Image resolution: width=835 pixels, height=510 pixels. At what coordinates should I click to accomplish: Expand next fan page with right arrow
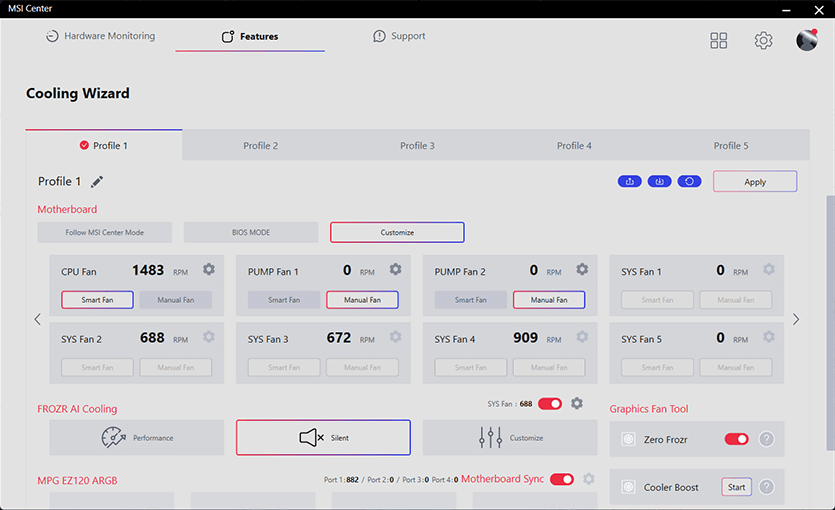(796, 320)
